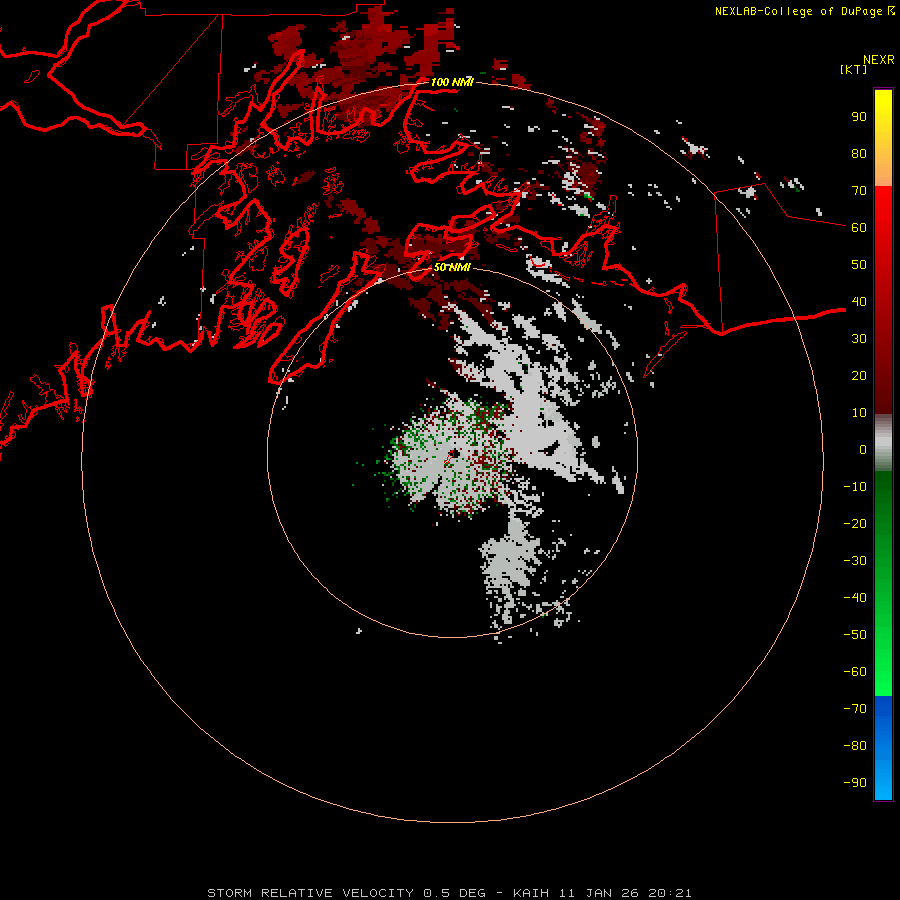Click the 40 value on the velocity scale

(859, 302)
